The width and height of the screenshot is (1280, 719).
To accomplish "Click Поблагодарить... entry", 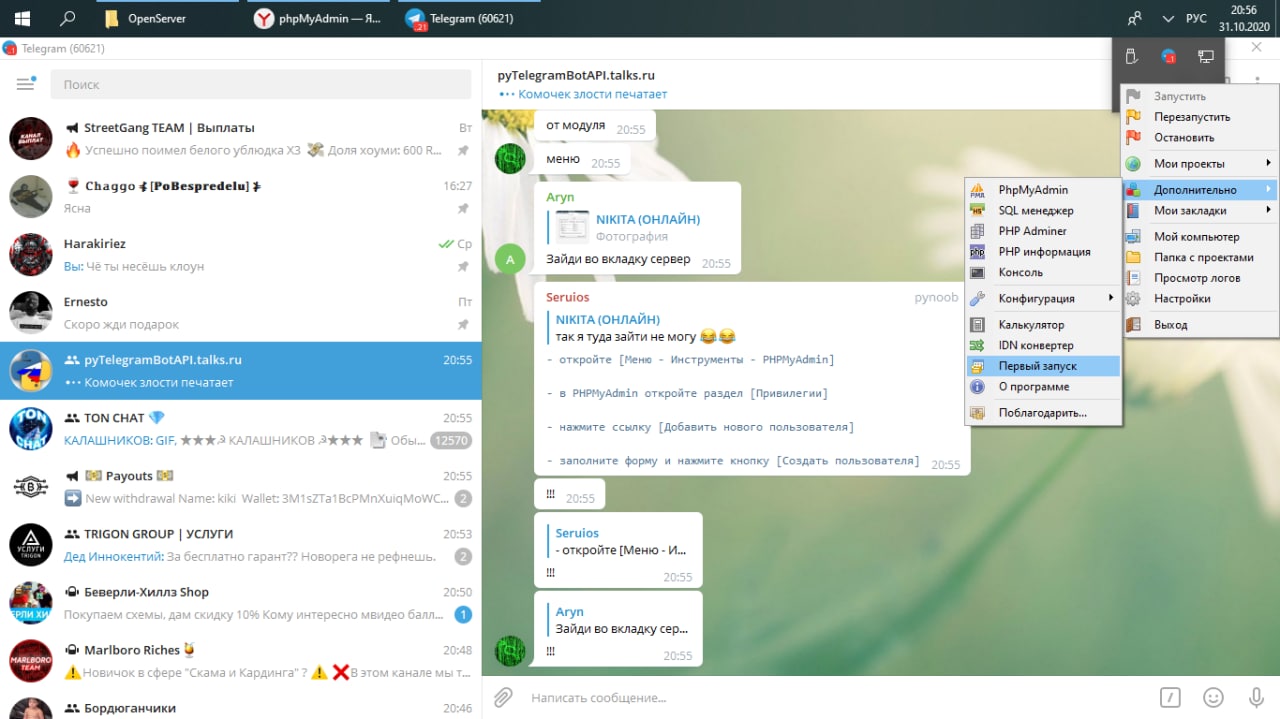I will 1043,413.
